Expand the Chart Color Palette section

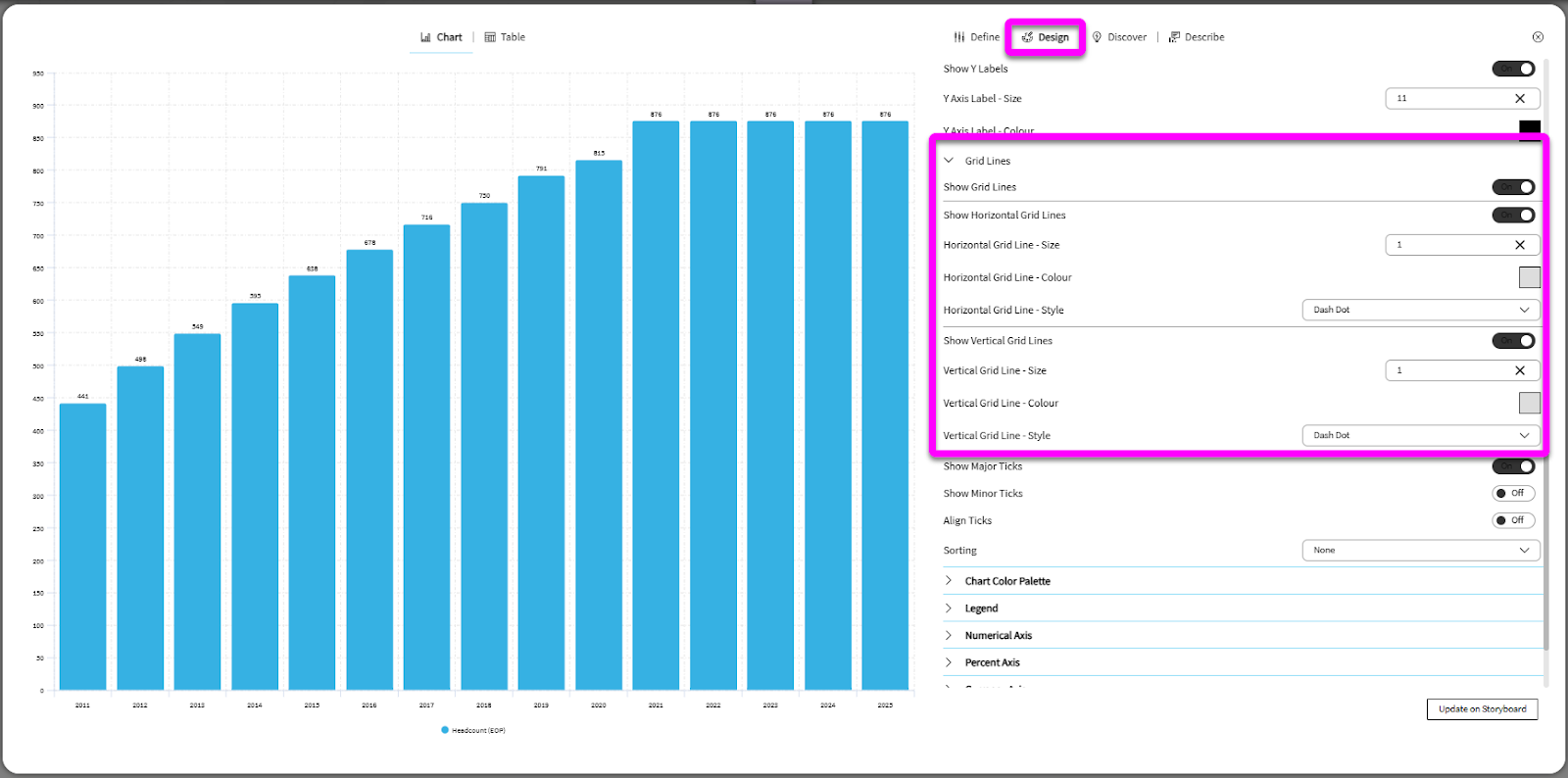click(1006, 581)
